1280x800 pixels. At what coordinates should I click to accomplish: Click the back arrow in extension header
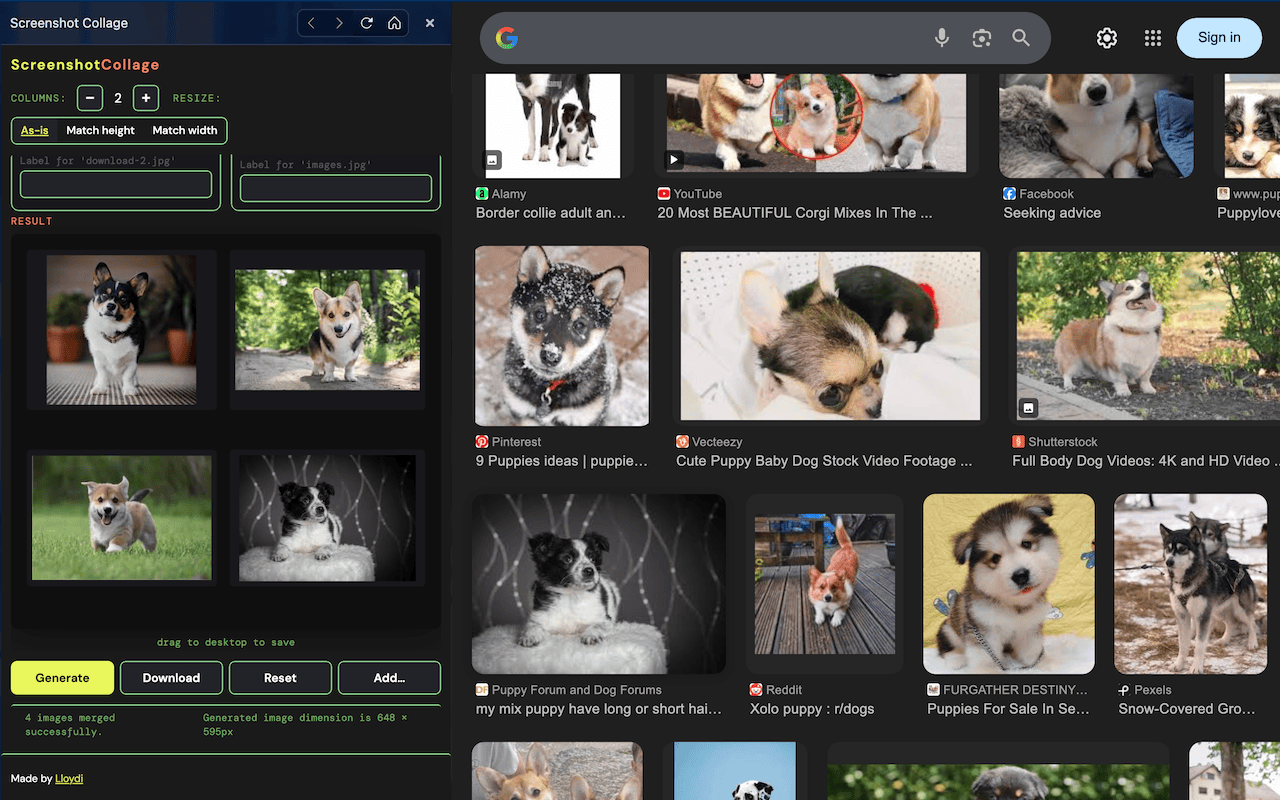(x=311, y=23)
